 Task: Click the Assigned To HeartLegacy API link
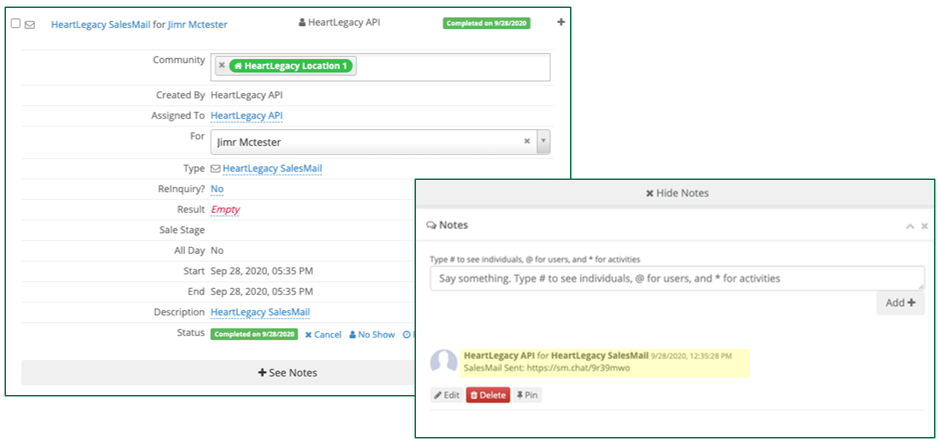click(246, 116)
